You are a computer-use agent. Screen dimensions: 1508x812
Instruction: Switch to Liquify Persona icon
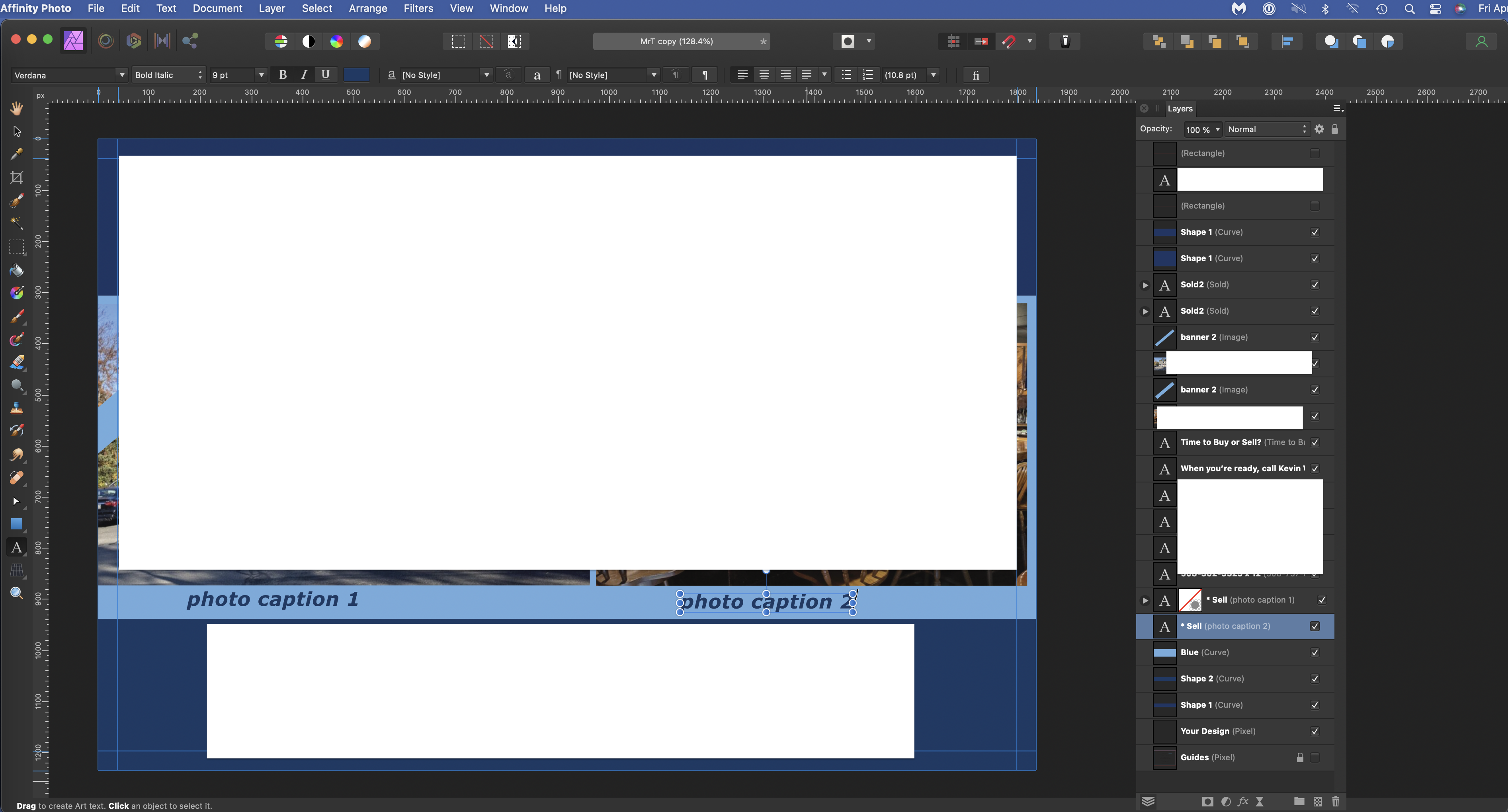coord(106,41)
